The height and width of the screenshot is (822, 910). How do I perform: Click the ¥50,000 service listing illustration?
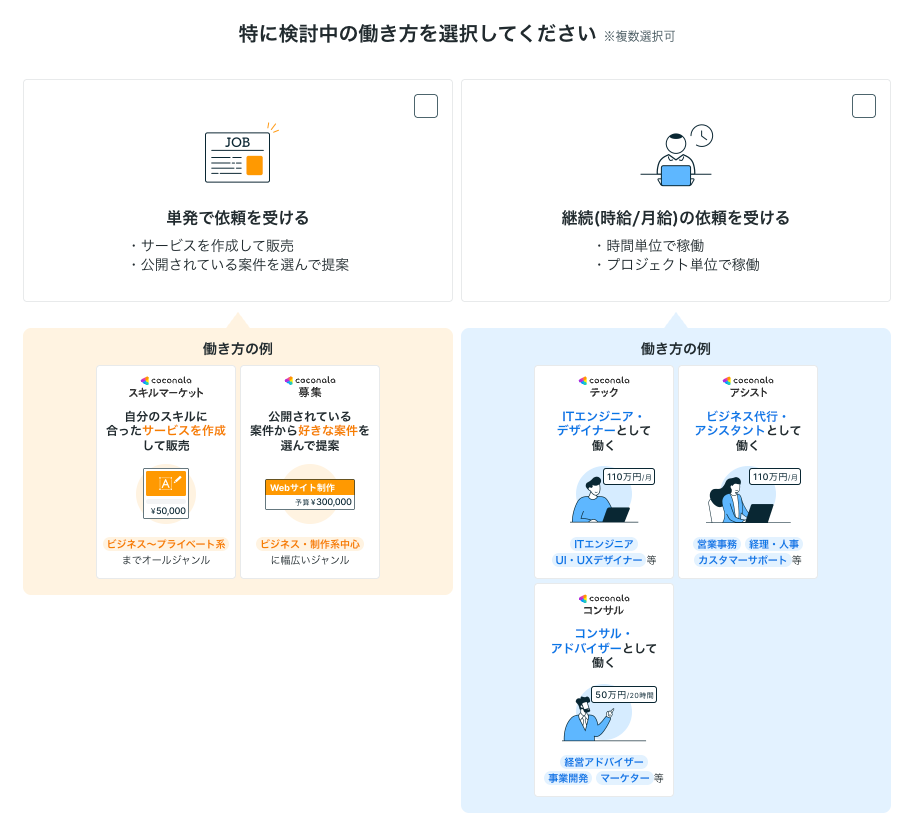[x=166, y=494]
